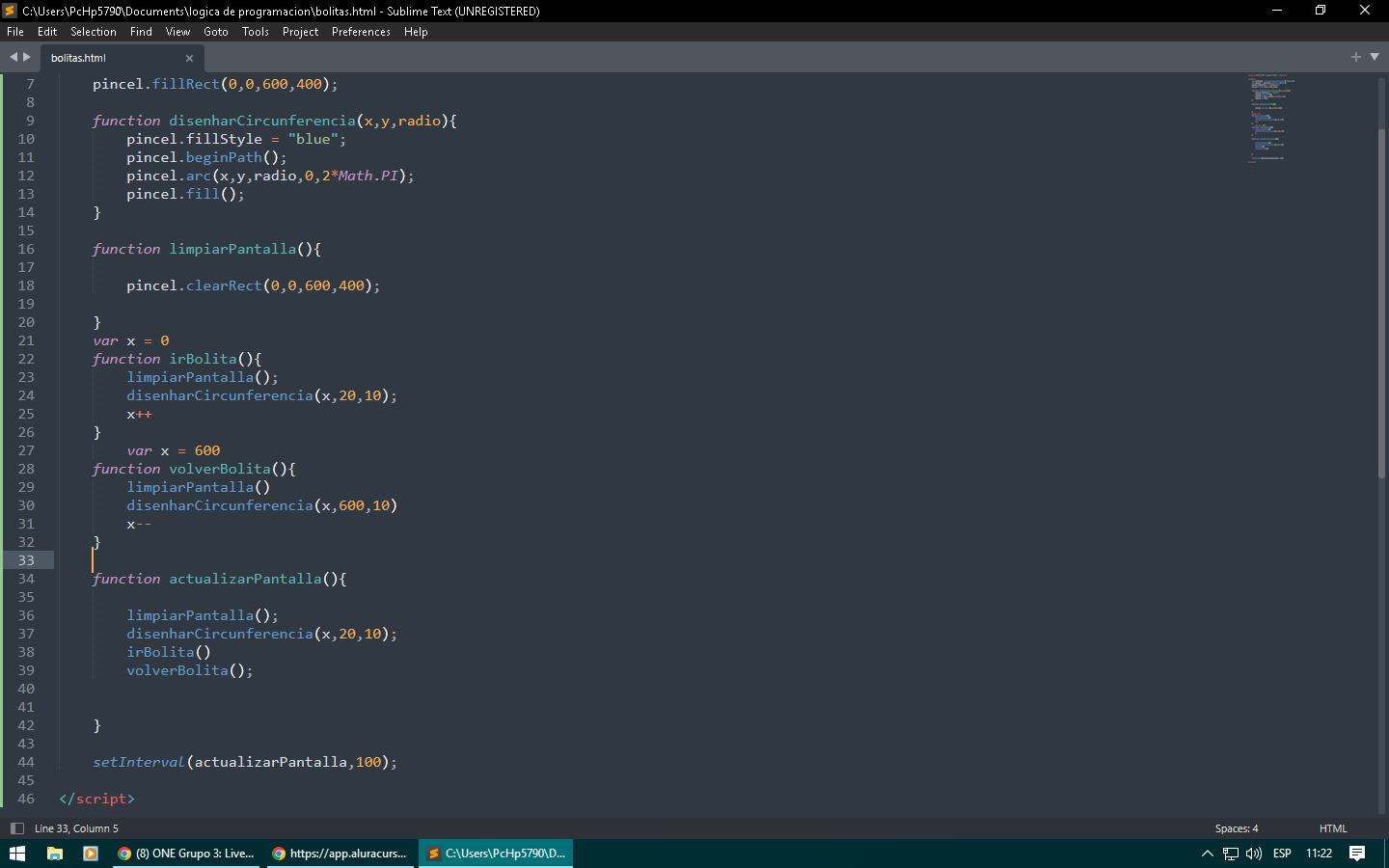
Task: Open the notification center icon
Action: (x=1357, y=854)
